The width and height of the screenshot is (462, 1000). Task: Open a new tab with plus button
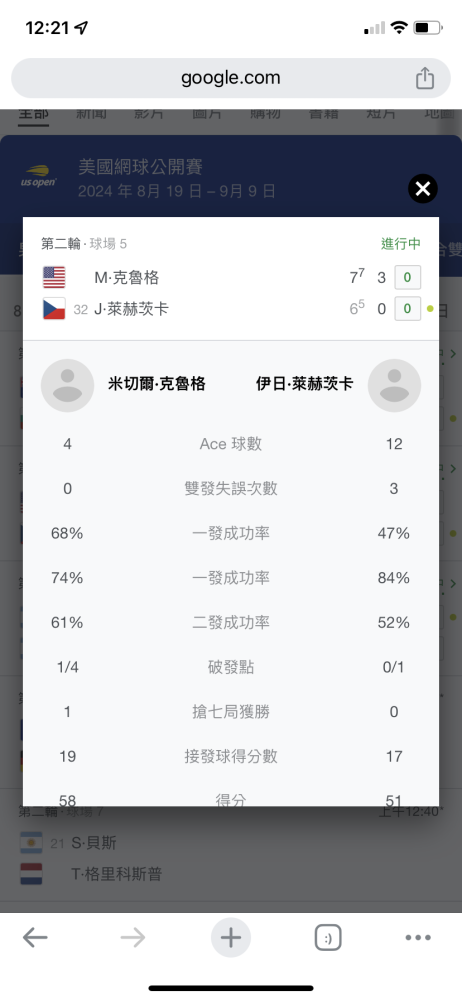point(230,938)
